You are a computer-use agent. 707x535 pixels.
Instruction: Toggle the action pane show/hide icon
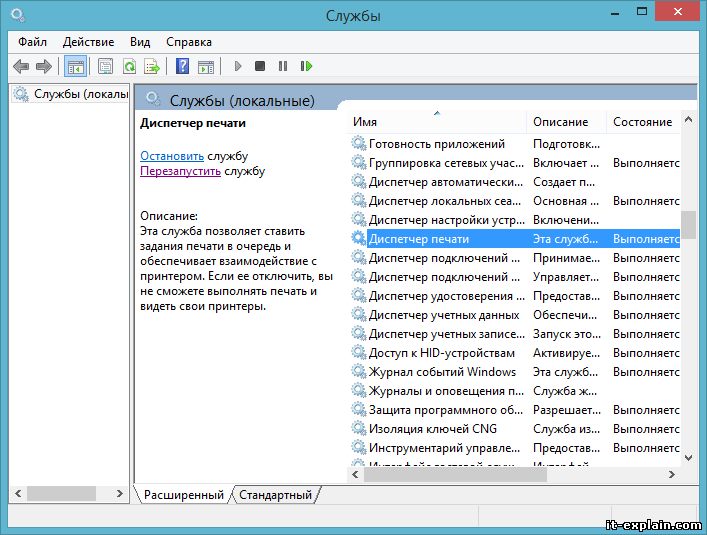point(206,67)
